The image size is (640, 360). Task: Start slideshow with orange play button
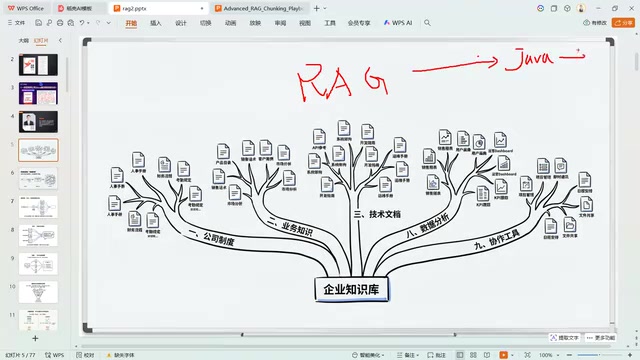click(504, 355)
